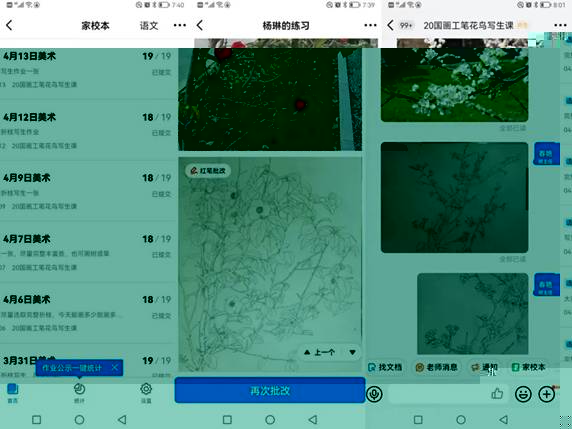Select the statistics tab with pie icon

pyautogui.click(x=79, y=393)
